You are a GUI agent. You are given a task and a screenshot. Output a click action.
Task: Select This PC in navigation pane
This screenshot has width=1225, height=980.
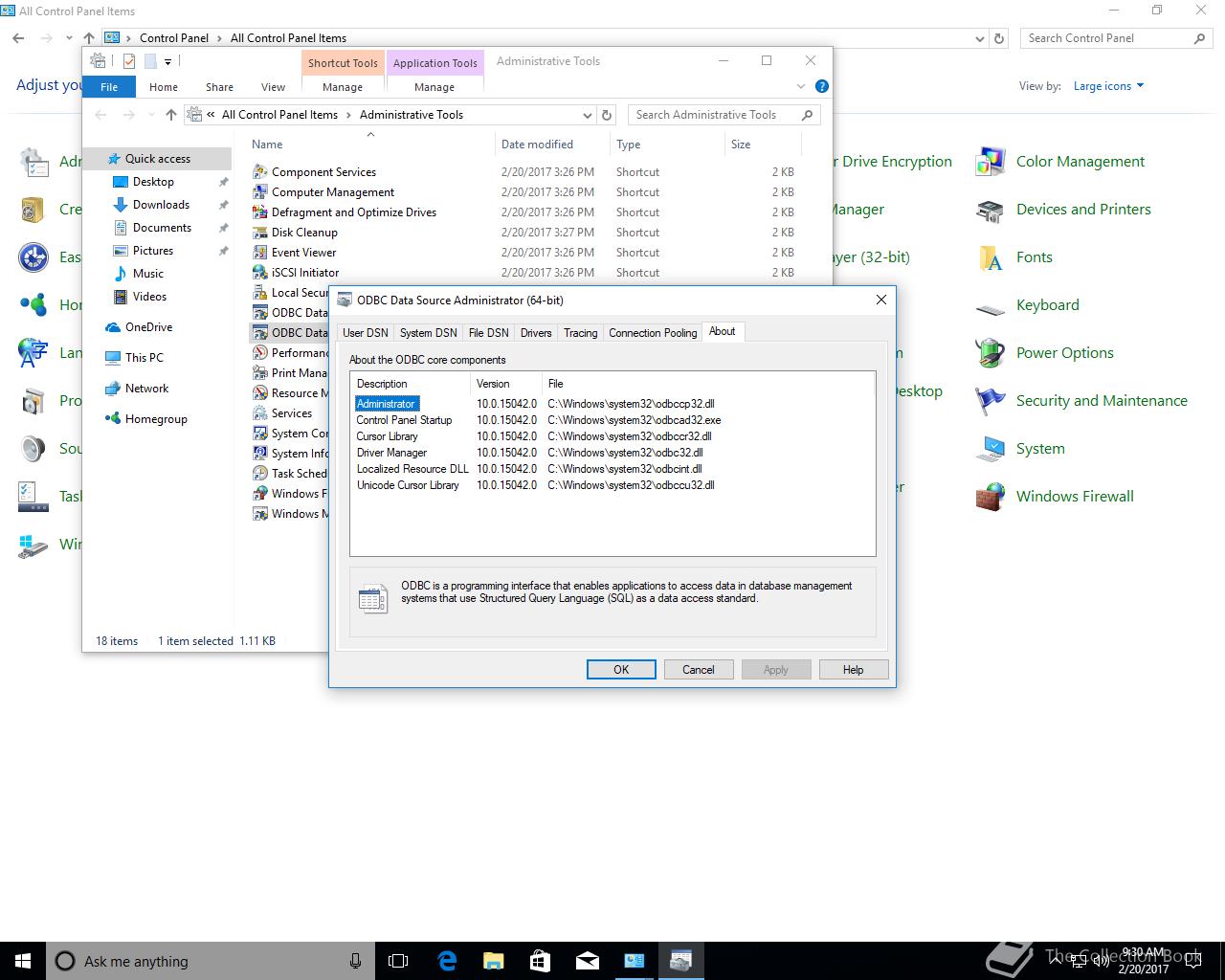click(x=144, y=358)
